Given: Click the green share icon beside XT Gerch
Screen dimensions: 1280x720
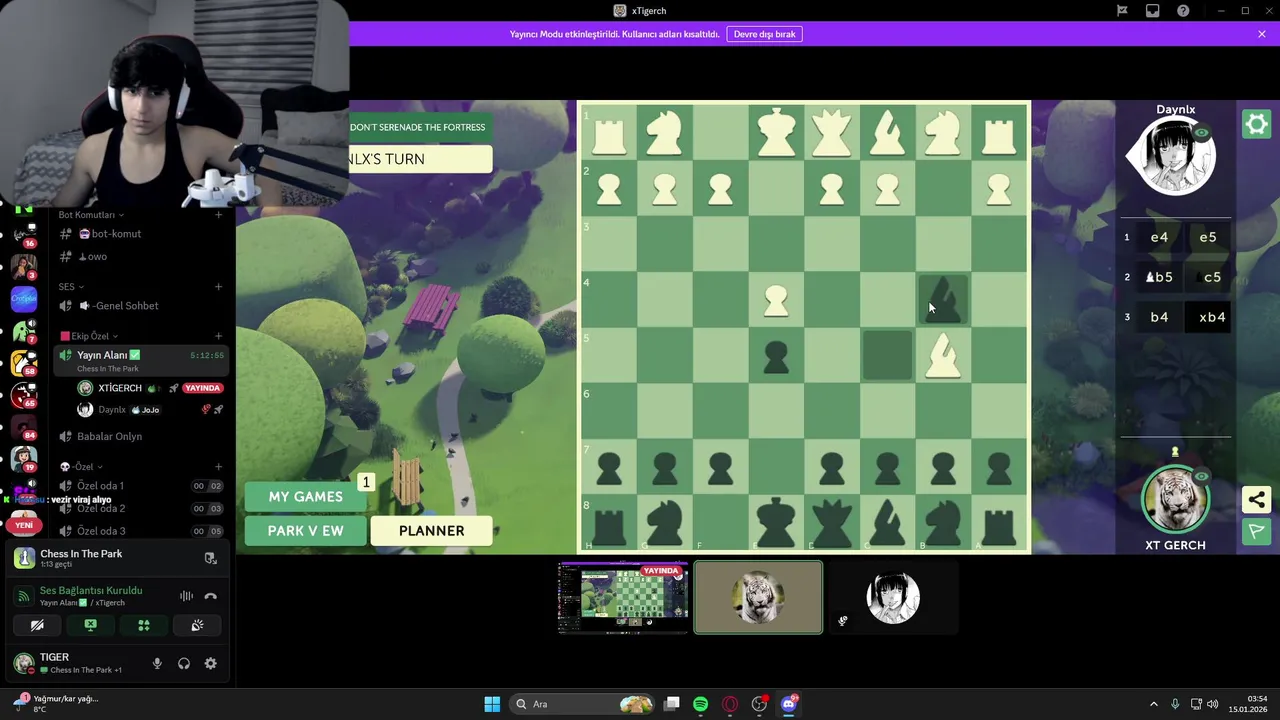Looking at the screenshot, I should (x=1256, y=499).
